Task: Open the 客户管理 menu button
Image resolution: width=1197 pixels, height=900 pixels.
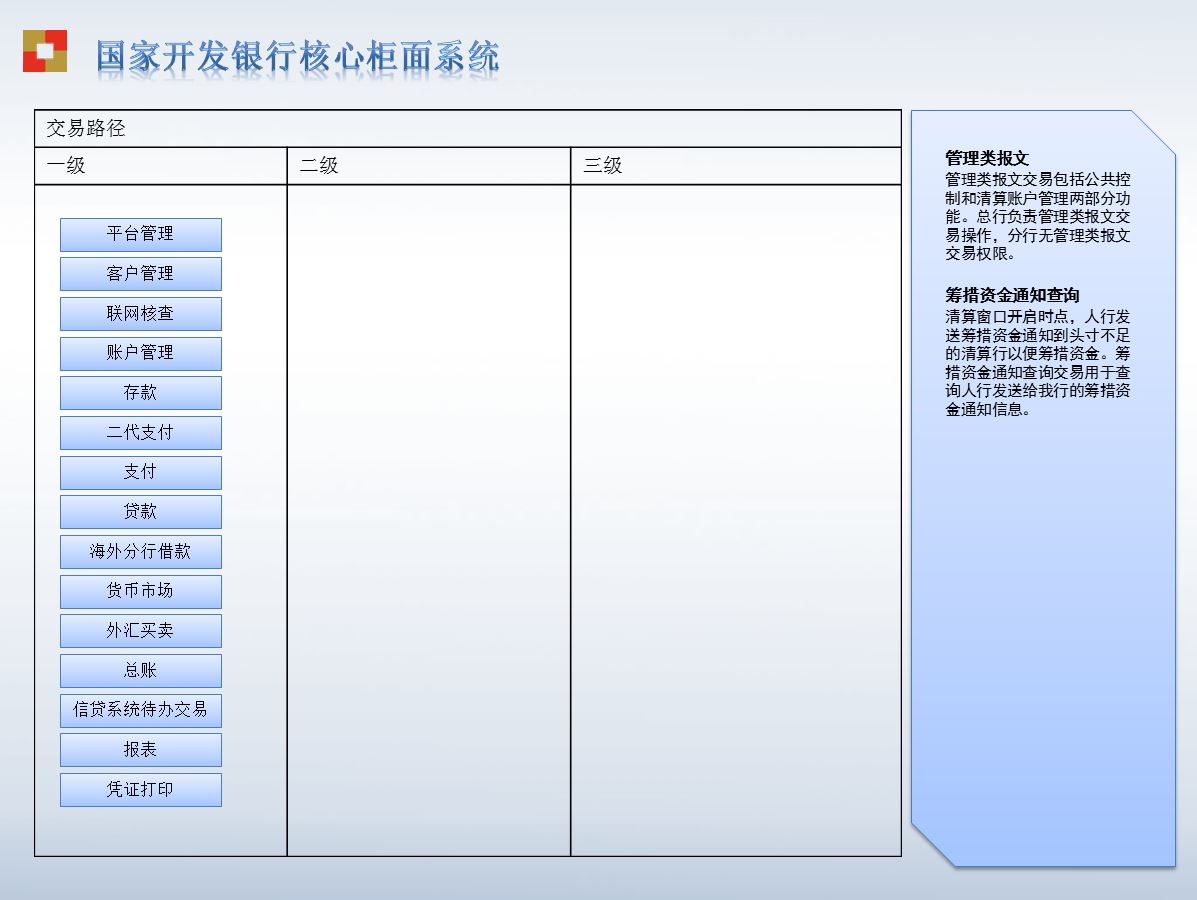Action: pyautogui.click(x=140, y=274)
